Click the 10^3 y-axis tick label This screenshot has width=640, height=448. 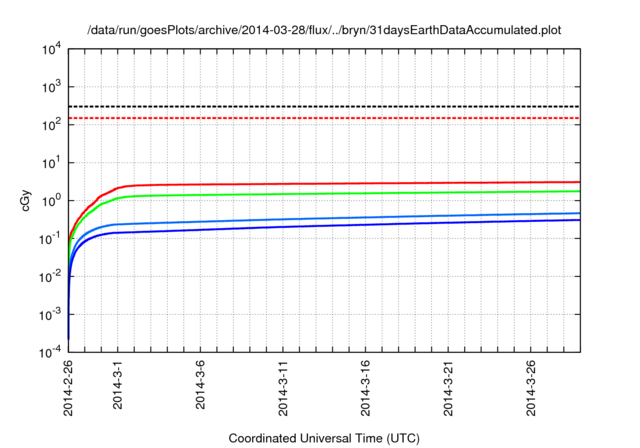[51, 87]
